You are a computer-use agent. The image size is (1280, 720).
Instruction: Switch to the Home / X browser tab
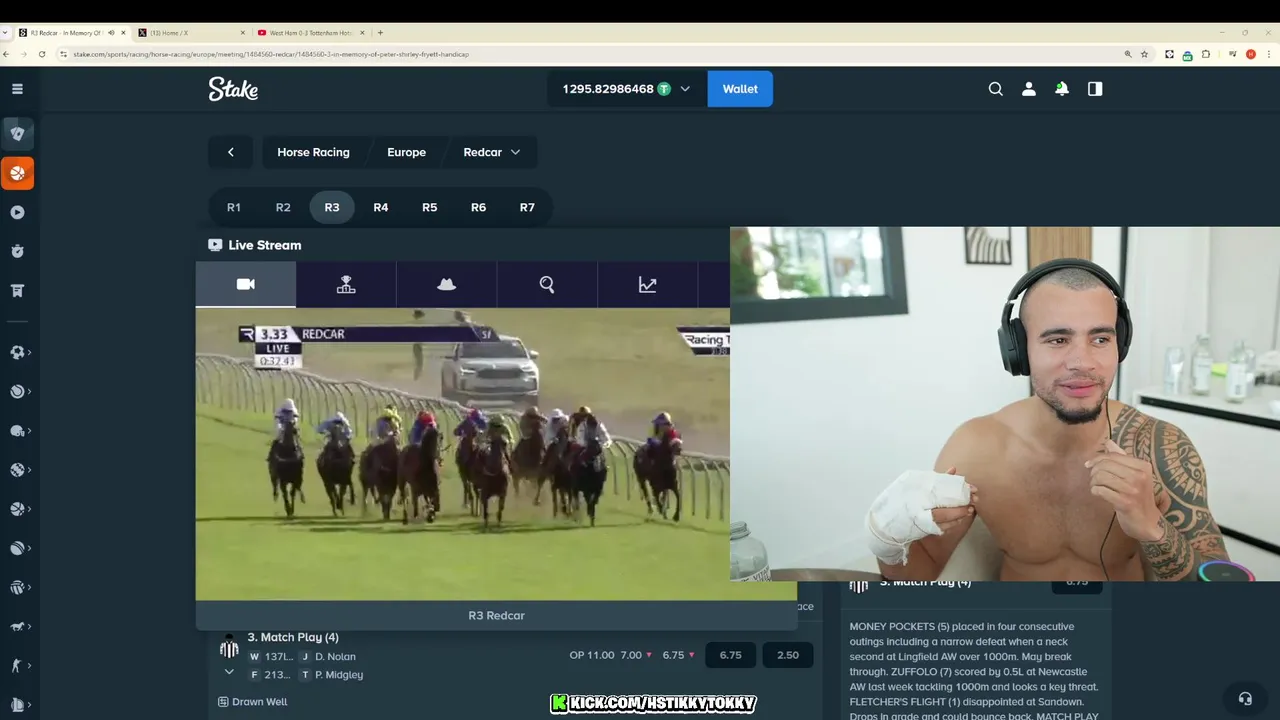point(190,33)
